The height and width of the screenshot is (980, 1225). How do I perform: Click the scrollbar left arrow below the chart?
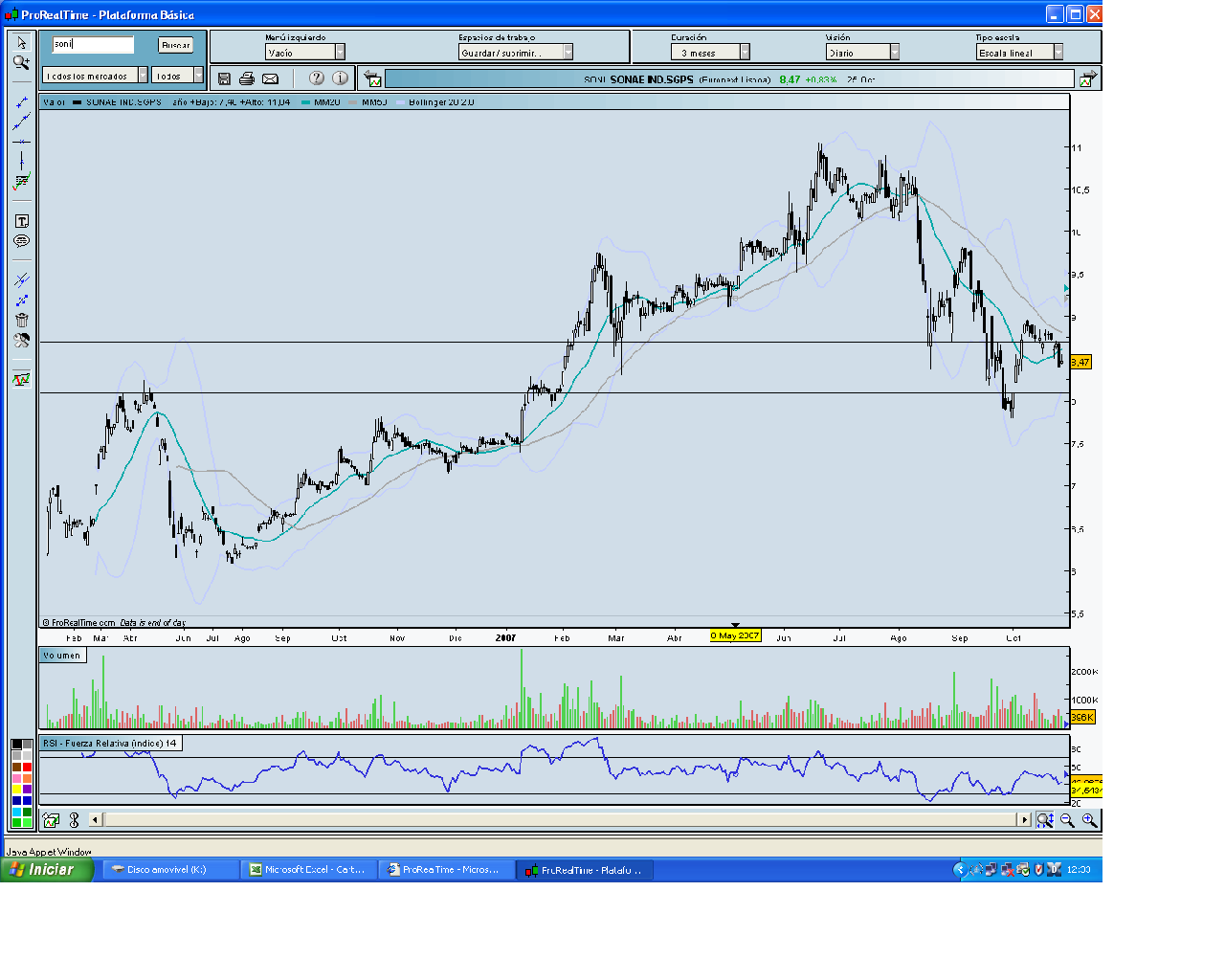click(95, 819)
